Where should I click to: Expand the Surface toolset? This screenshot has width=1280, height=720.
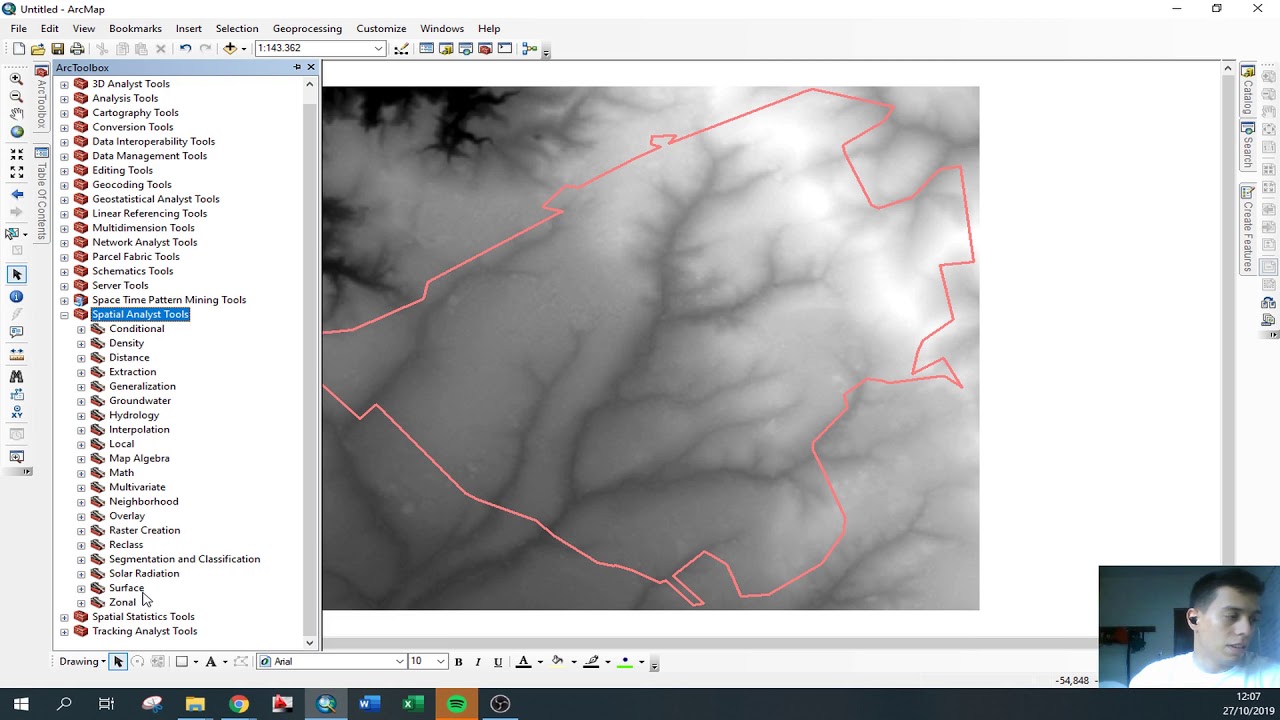(x=81, y=588)
